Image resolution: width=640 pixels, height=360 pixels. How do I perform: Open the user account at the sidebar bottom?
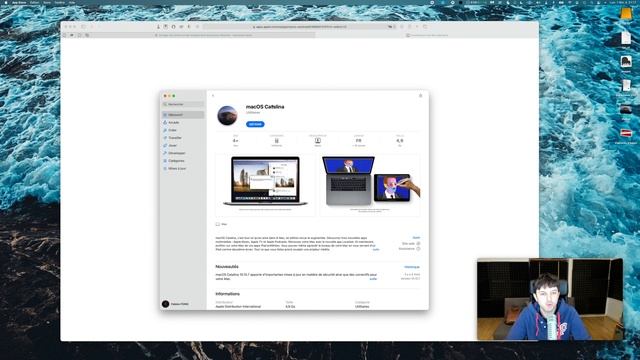(x=176, y=304)
